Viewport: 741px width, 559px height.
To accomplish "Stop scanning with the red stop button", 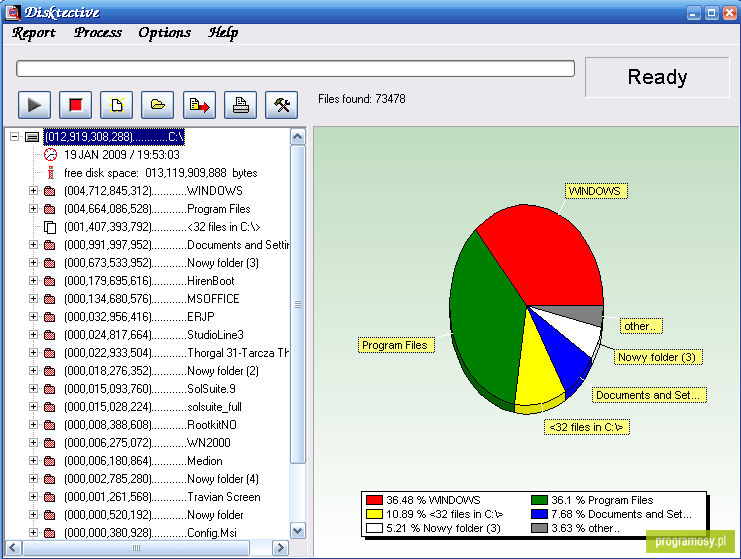I will coord(75,105).
